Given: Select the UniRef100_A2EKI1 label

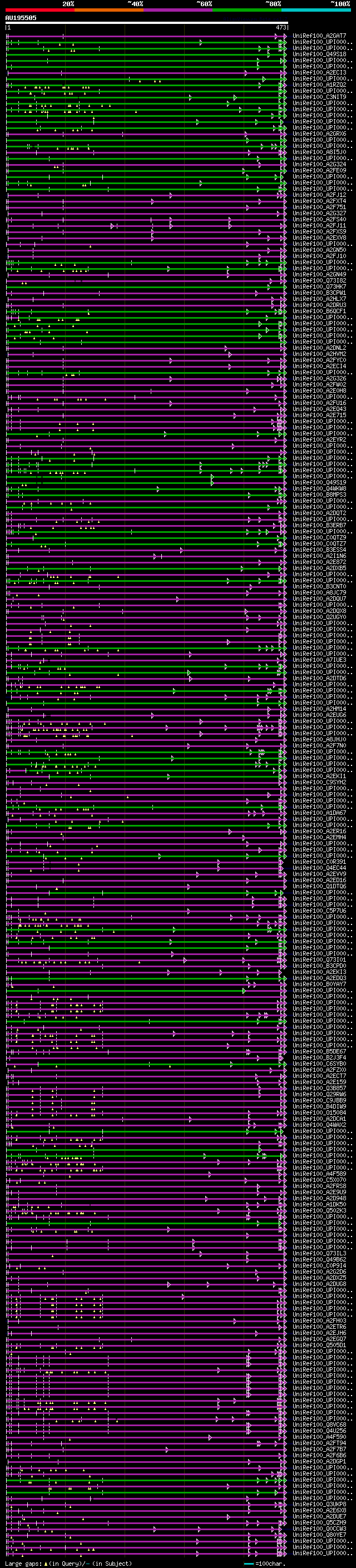Looking at the screenshot, I should pyautogui.click(x=319, y=776).
